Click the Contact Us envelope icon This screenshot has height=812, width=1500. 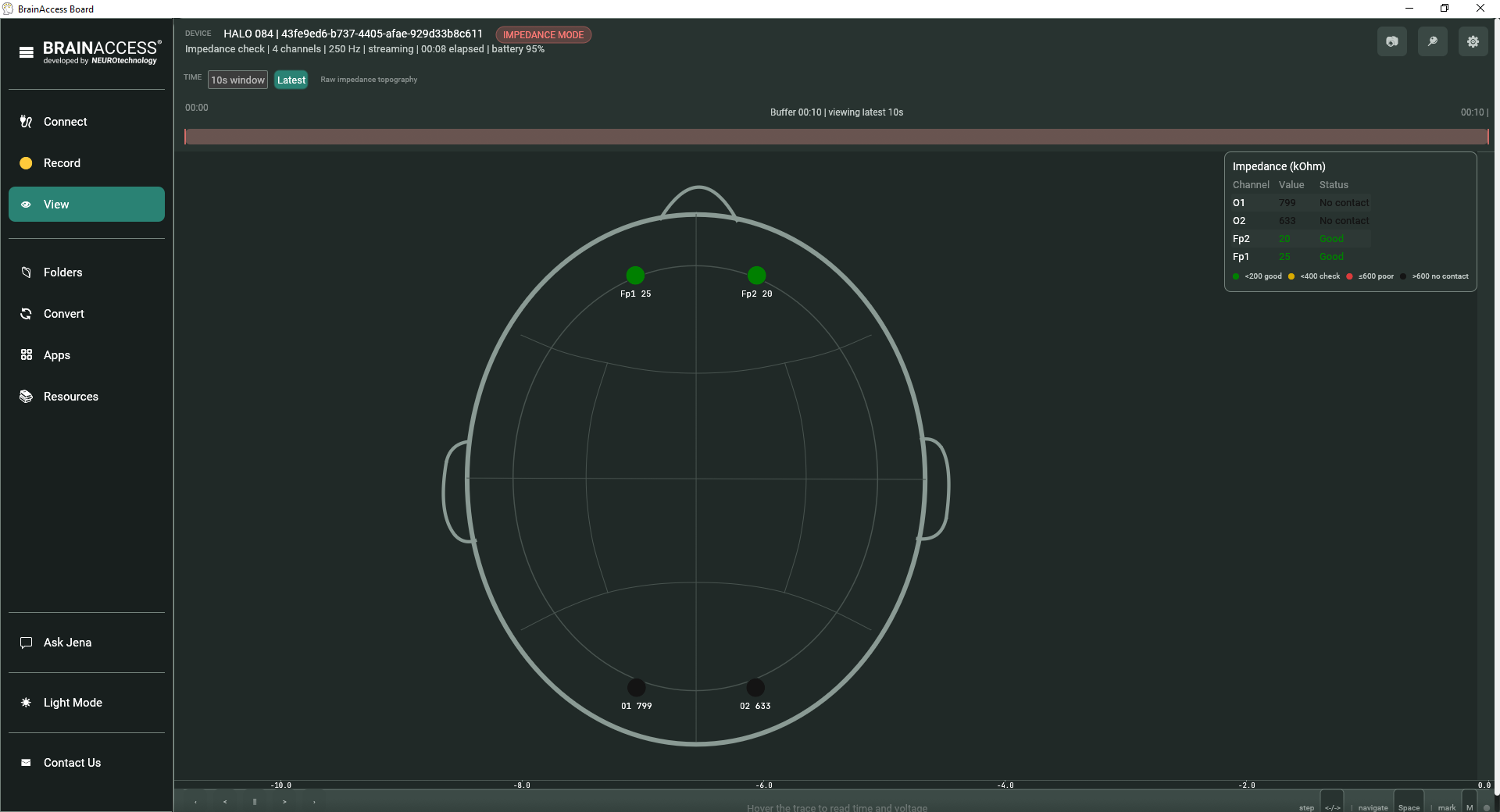pyautogui.click(x=26, y=763)
